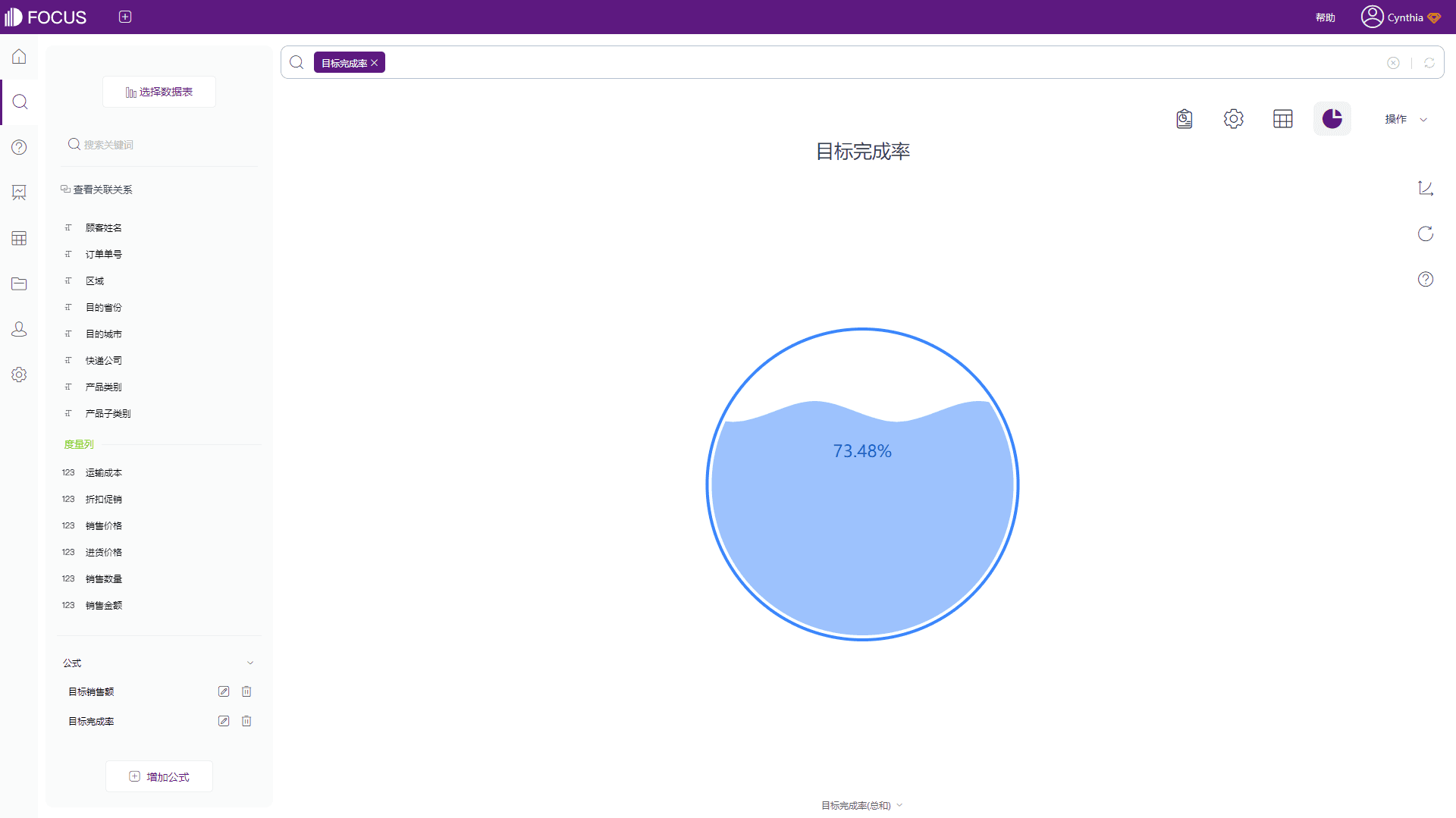
Task: Open the clipboard report icon in chart toolbar
Action: 1185,119
